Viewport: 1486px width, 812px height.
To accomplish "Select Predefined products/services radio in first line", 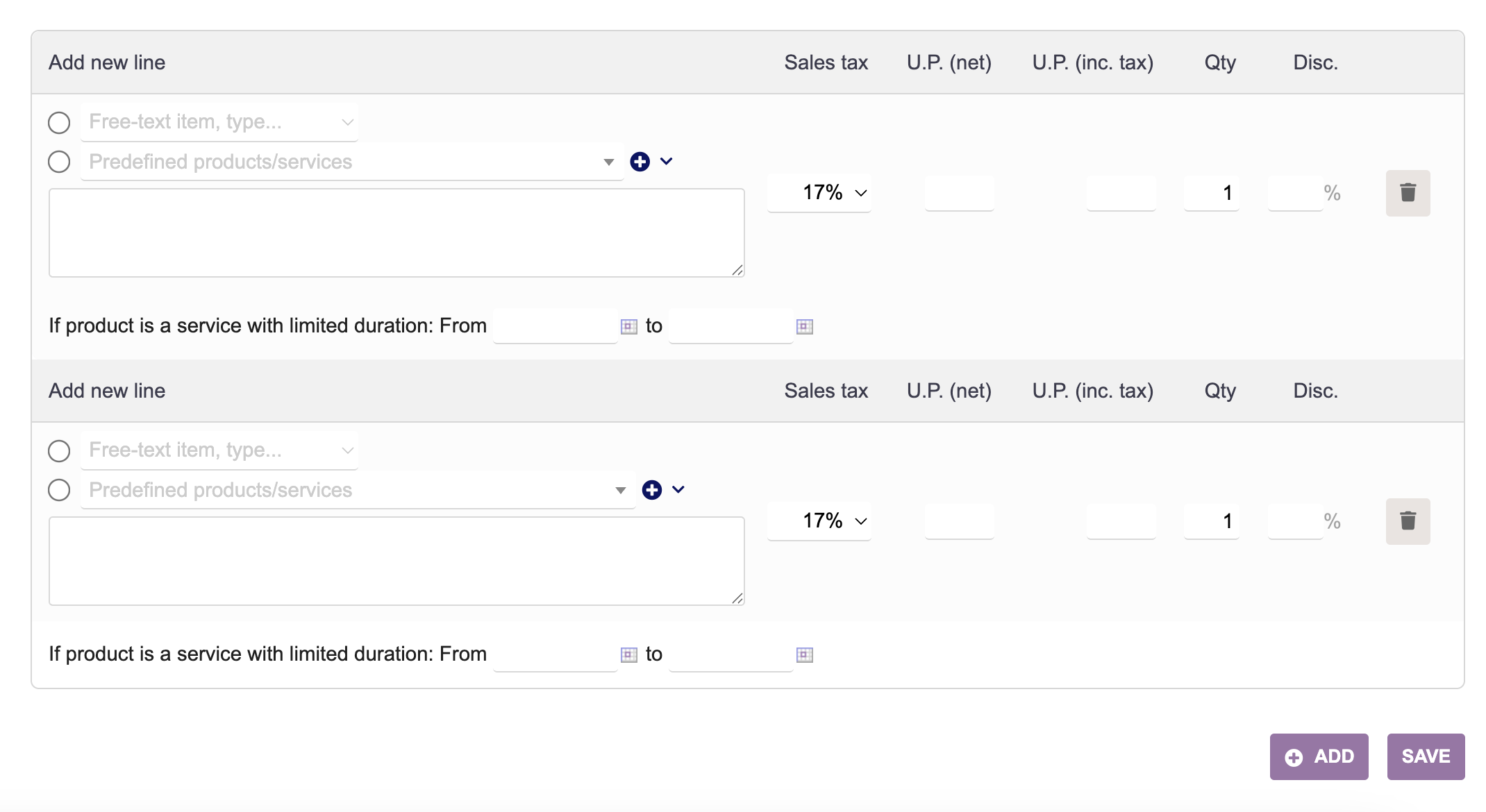I will click(x=59, y=162).
